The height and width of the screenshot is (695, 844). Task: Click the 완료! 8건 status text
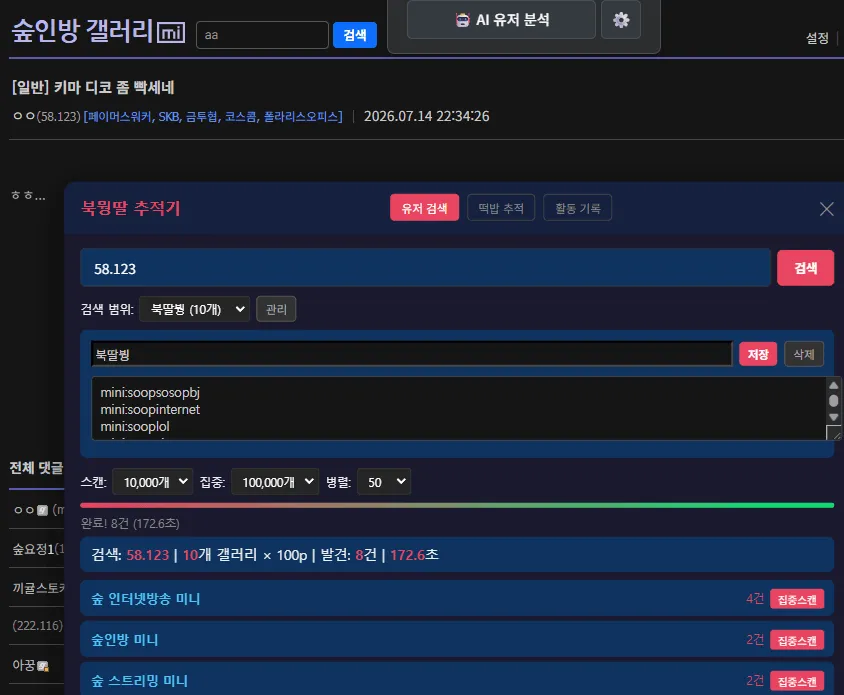[130, 523]
